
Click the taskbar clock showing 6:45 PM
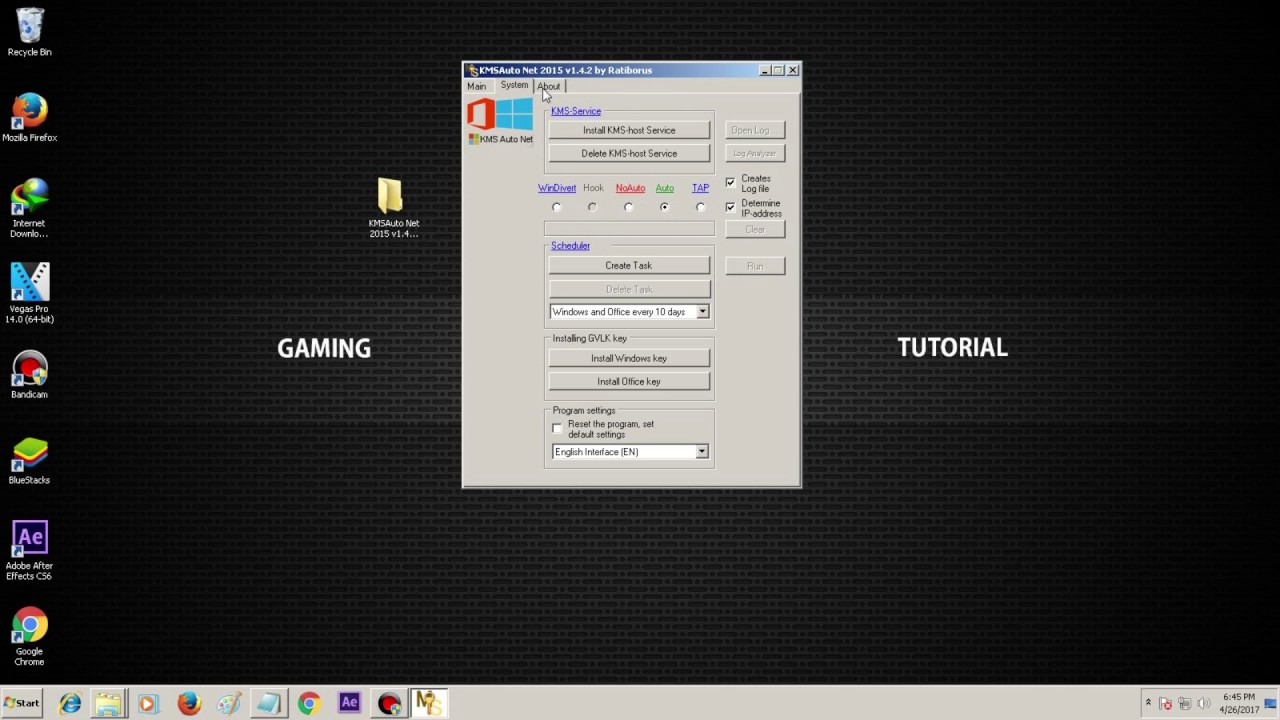1238,703
